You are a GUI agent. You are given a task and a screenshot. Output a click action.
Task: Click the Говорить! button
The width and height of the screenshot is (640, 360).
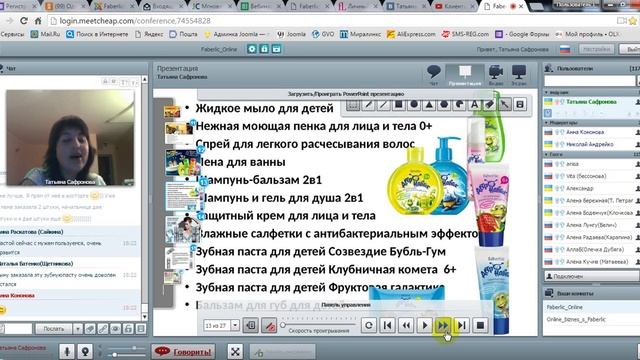(183, 351)
